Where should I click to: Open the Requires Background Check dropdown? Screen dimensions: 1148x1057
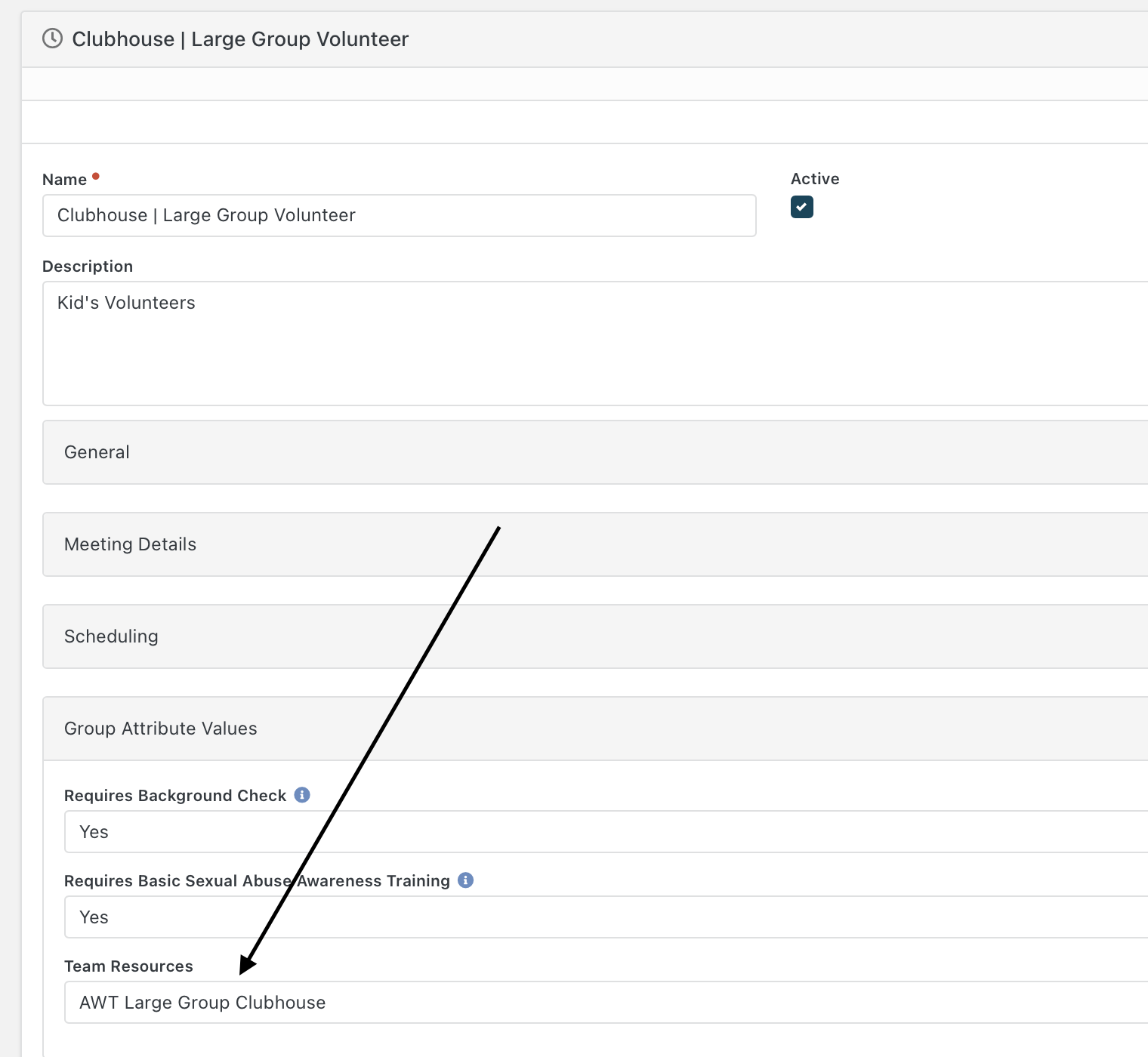[606, 832]
